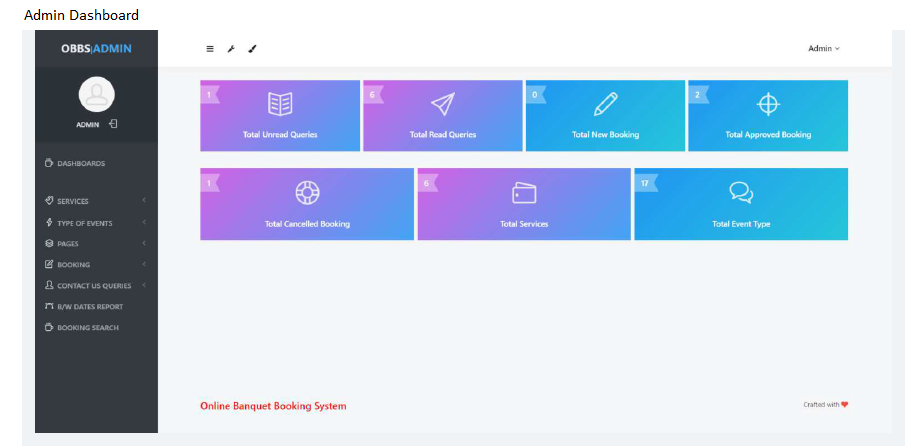This screenshot has width=919, height=446.
Task: Open the Total Cancelled Booking label
Action: coord(307,224)
